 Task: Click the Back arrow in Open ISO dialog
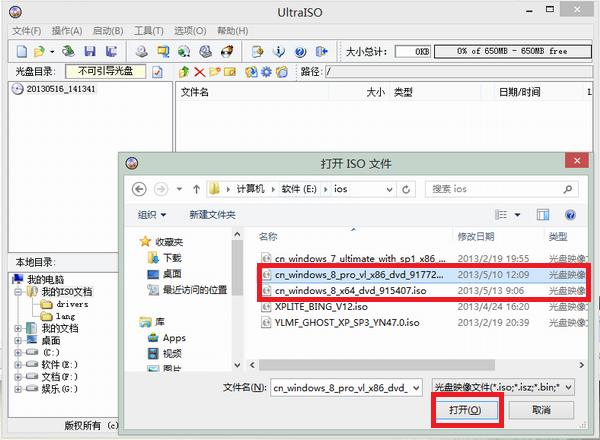point(139,189)
